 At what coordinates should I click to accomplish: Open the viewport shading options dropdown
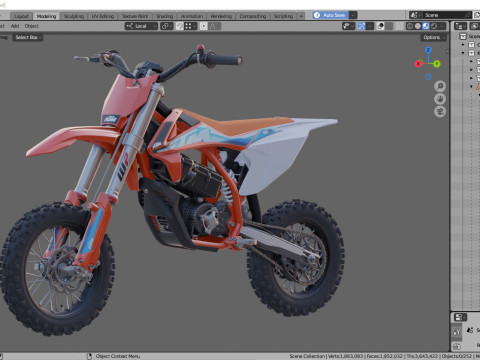(442, 26)
